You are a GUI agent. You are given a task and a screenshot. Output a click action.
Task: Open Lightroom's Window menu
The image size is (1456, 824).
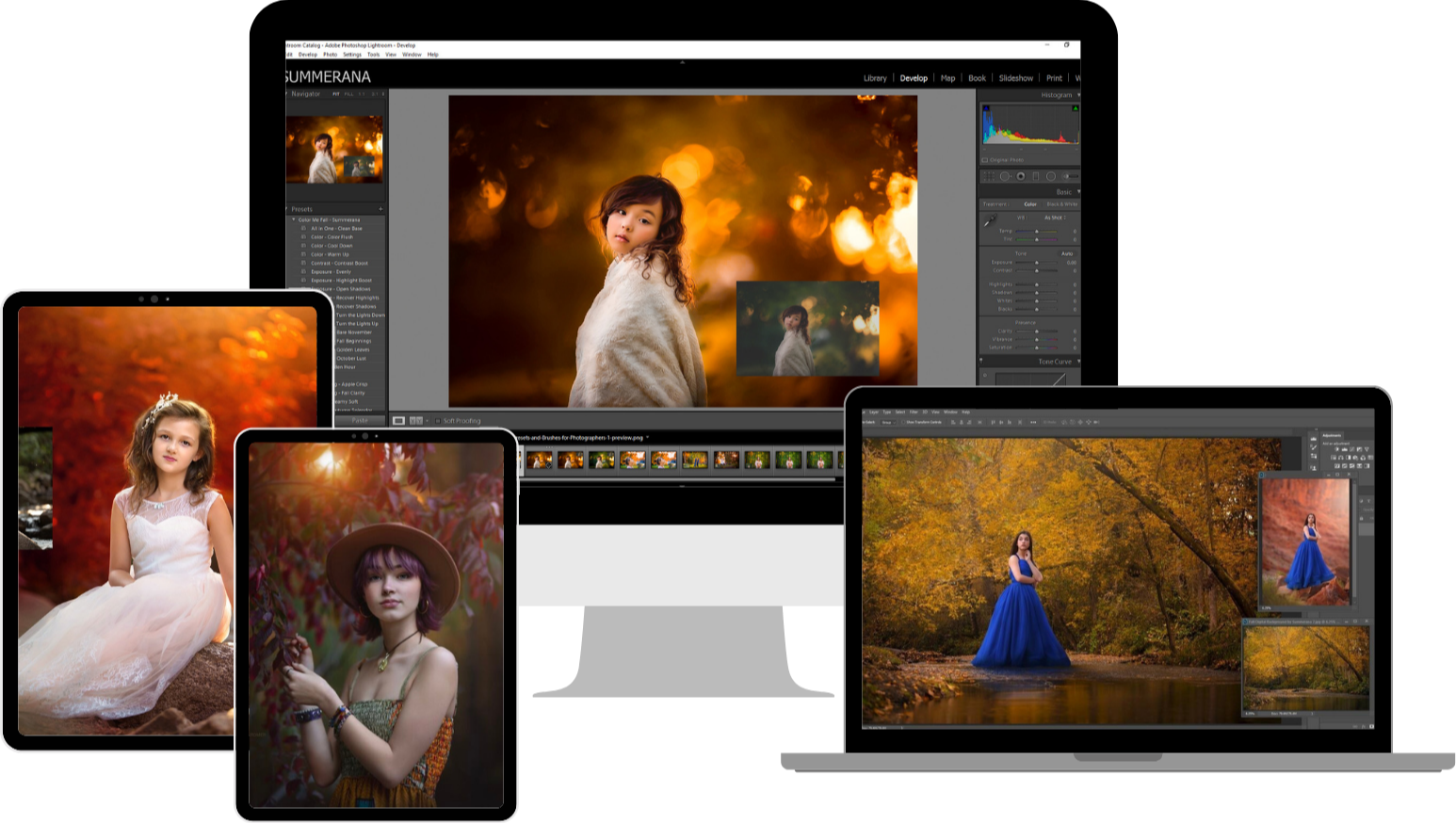click(x=412, y=55)
